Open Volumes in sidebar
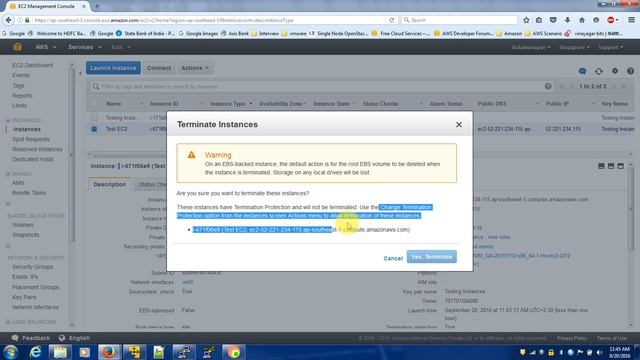Screen dimensions: 640x360 click(x=23, y=225)
